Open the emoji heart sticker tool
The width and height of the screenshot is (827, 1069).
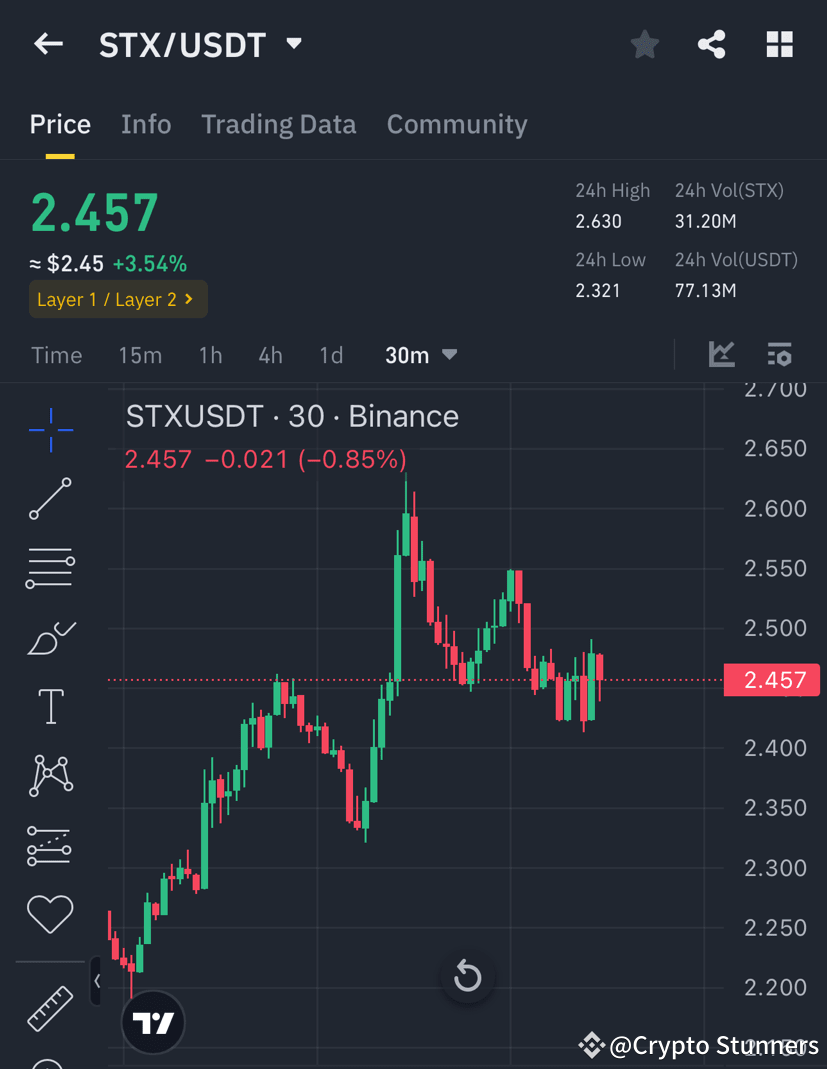[x=50, y=914]
